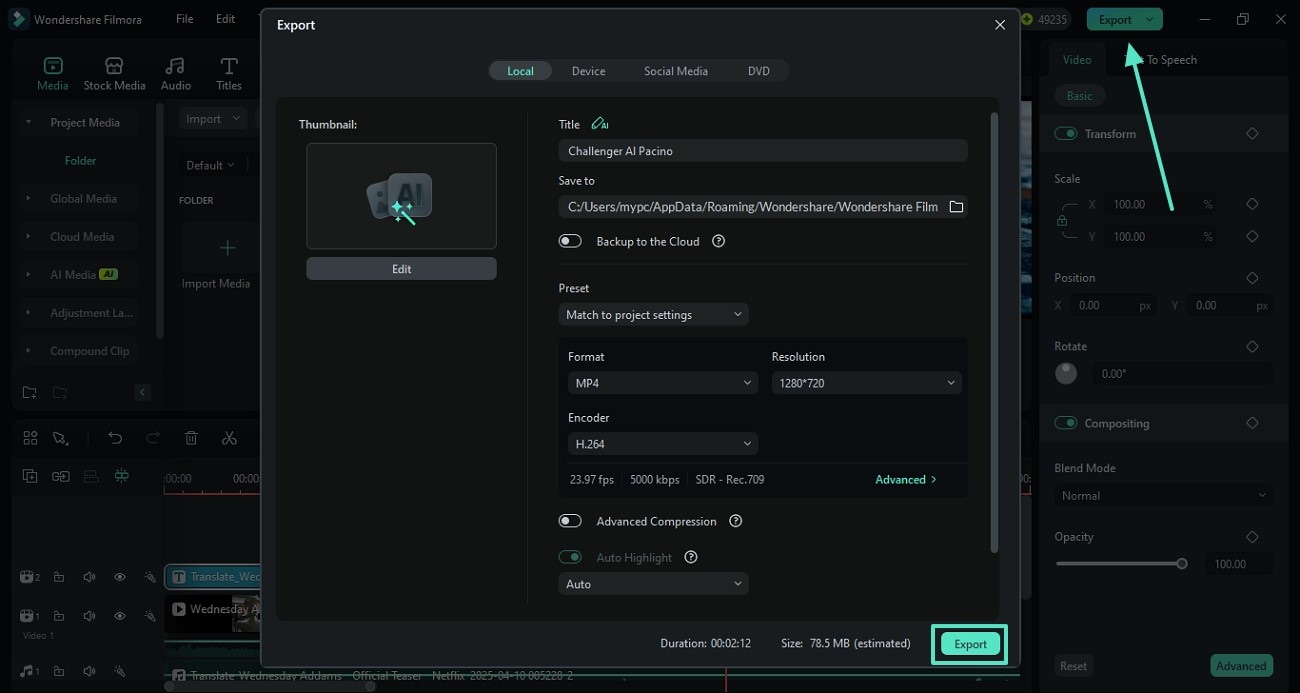
Task: Open Resolution 1280*720 dropdown
Action: 866,383
